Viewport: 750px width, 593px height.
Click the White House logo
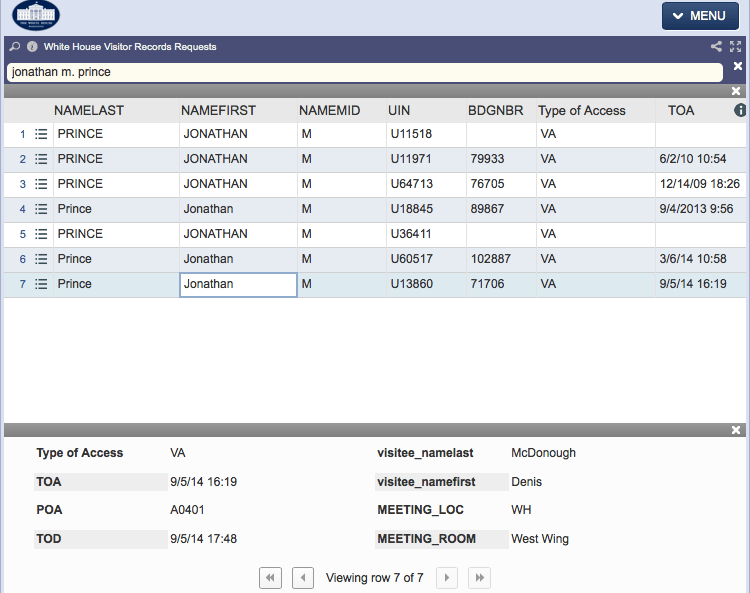36,15
